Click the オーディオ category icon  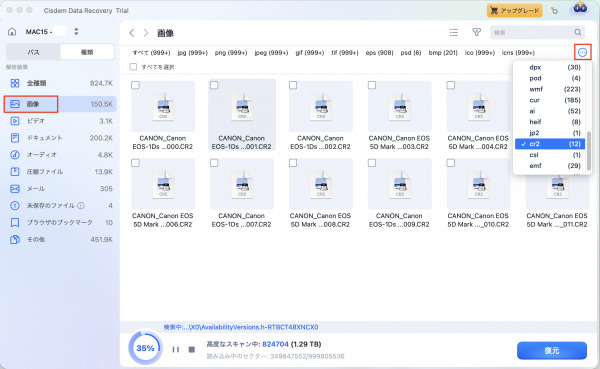(x=15, y=155)
